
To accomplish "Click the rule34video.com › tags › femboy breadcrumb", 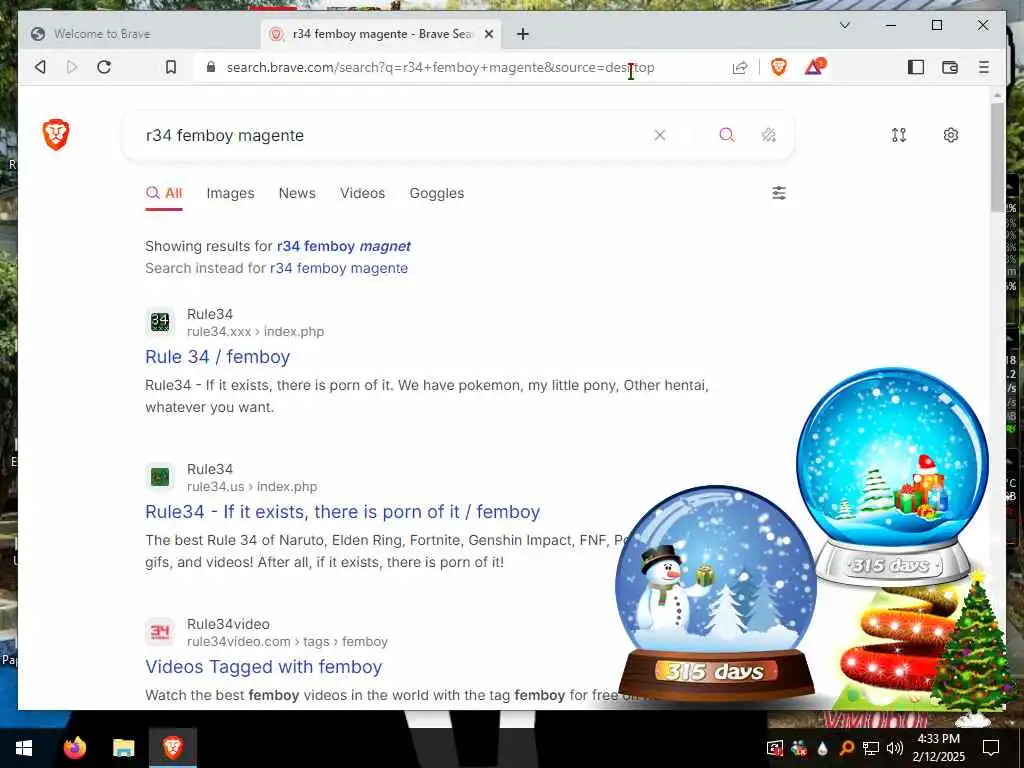I will [x=287, y=642].
